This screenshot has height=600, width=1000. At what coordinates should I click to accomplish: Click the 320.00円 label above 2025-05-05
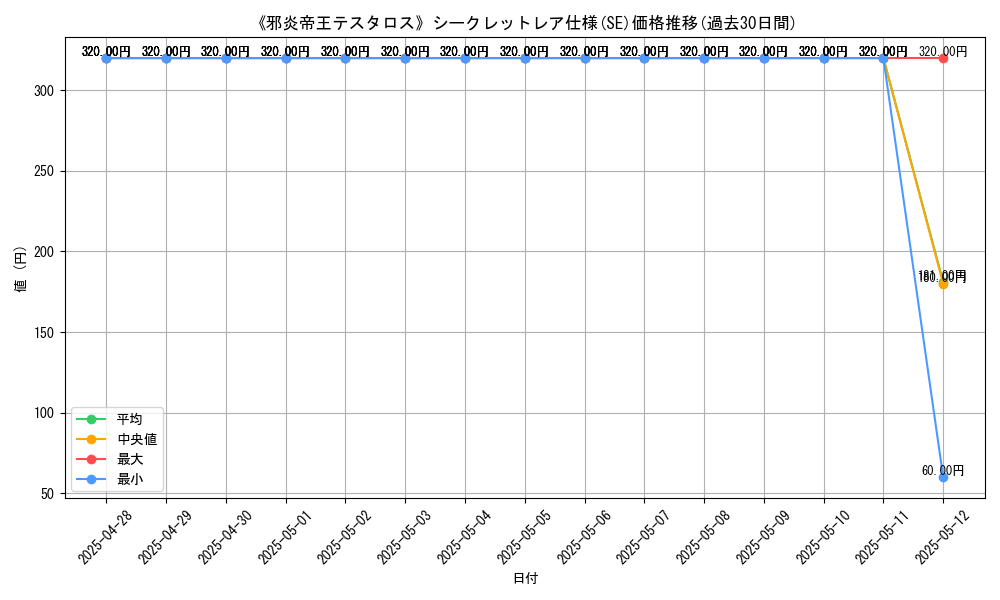point(525,52)
